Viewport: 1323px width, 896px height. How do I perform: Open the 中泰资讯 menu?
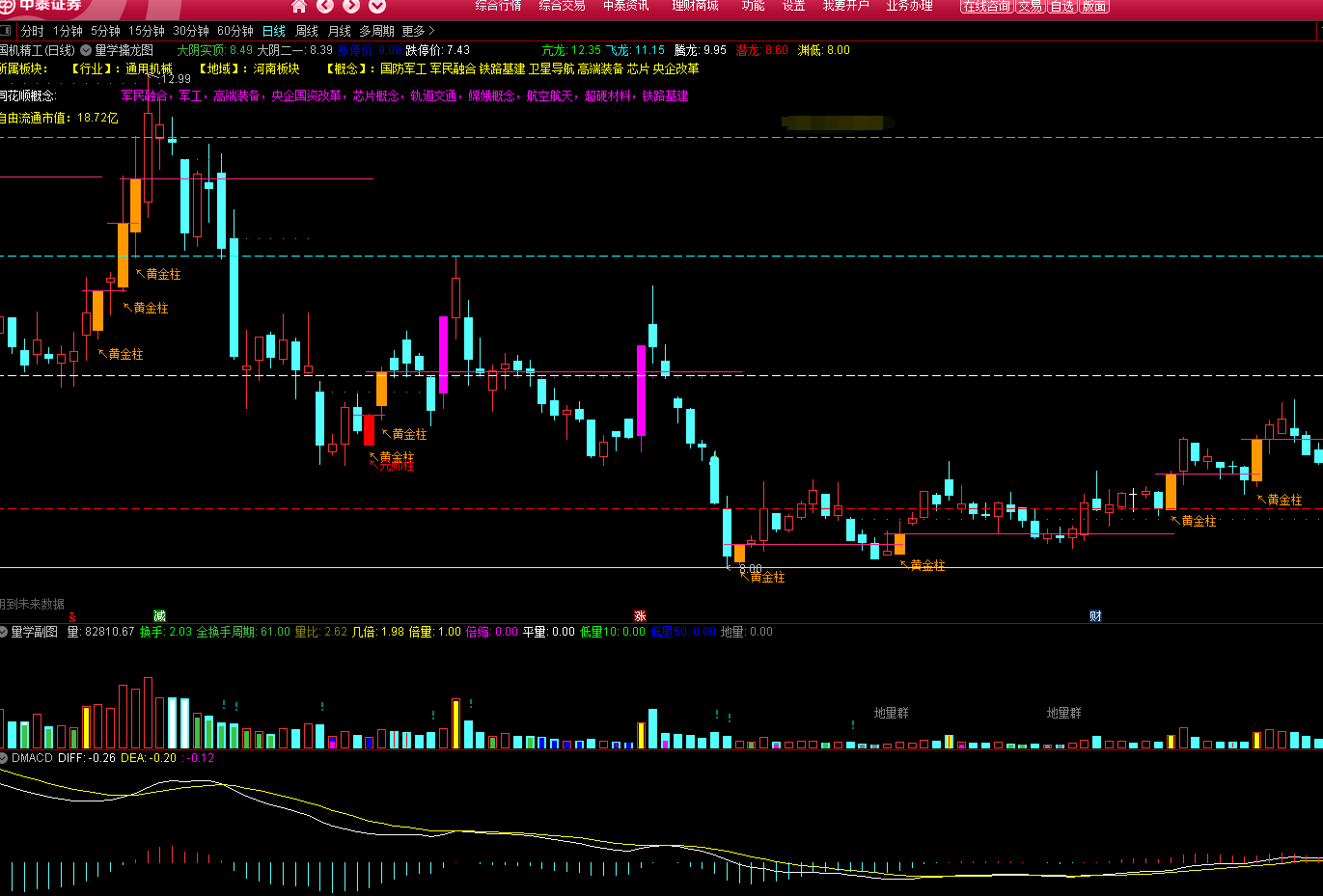click(x=625, y=6)
